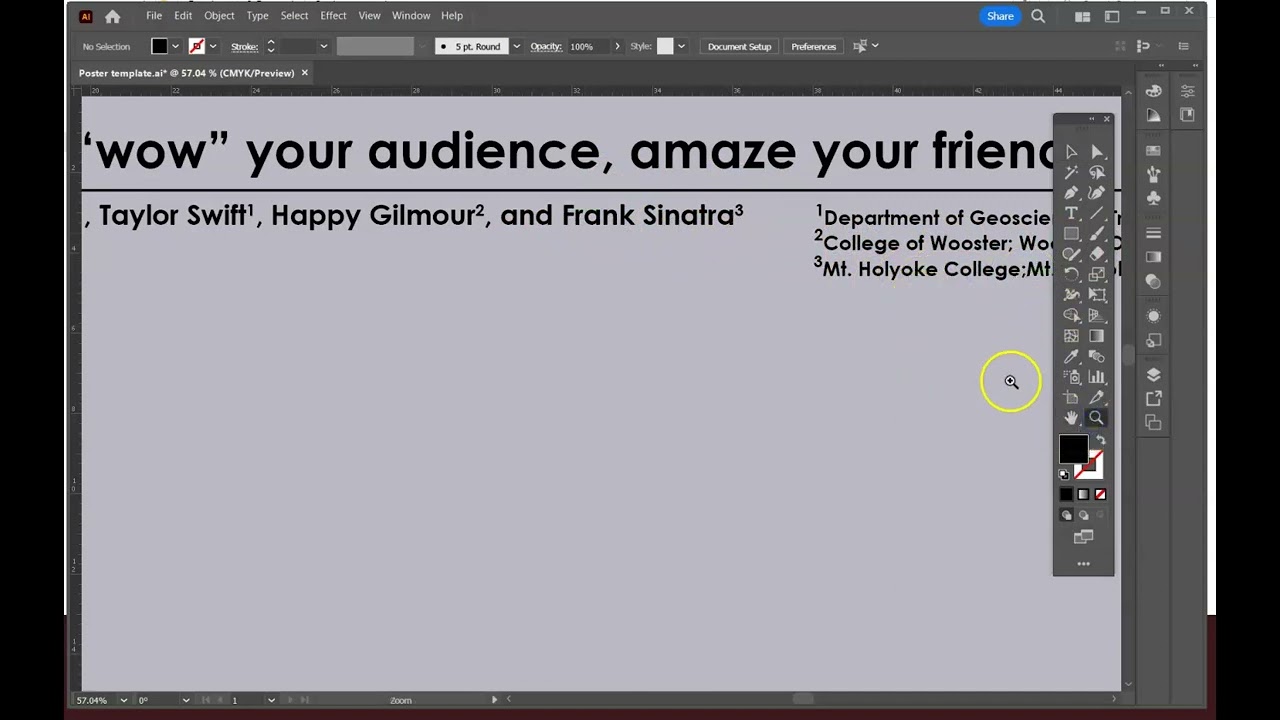Open the Object menu
Screen dimensions: 1280x720
(x=219, y=16)
